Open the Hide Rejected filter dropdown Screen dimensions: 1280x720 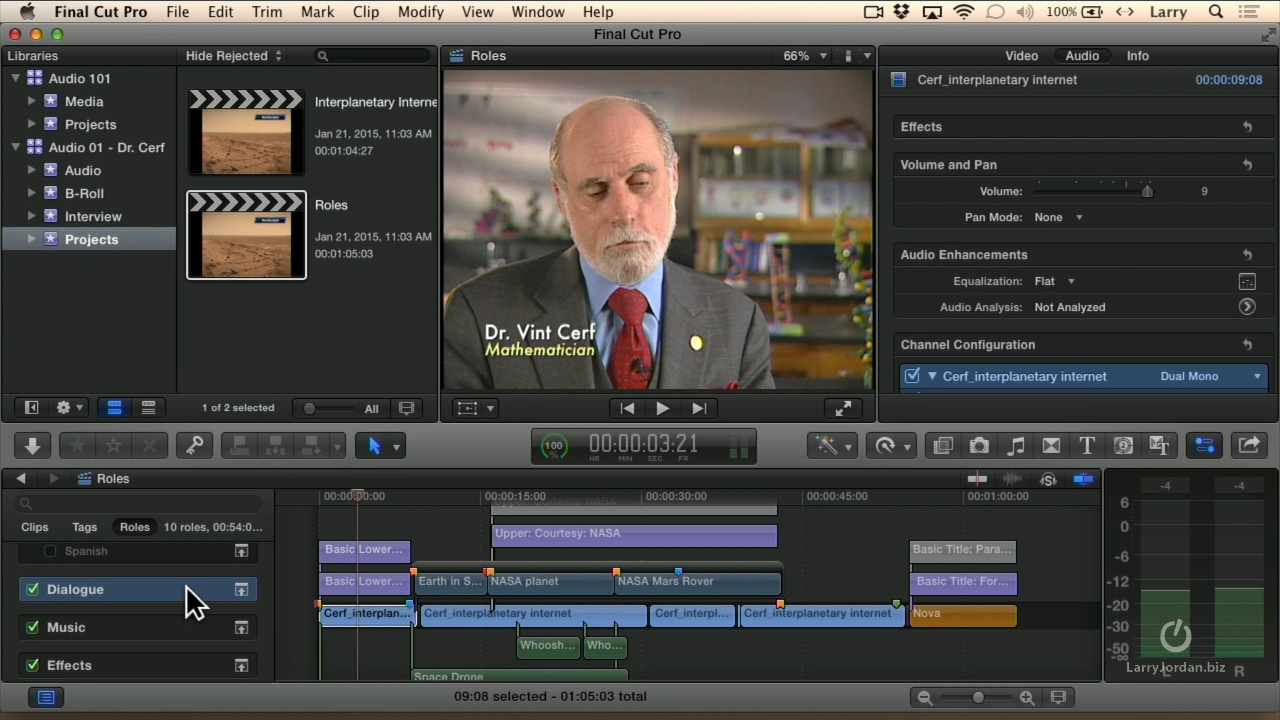(x=234, y=56)
